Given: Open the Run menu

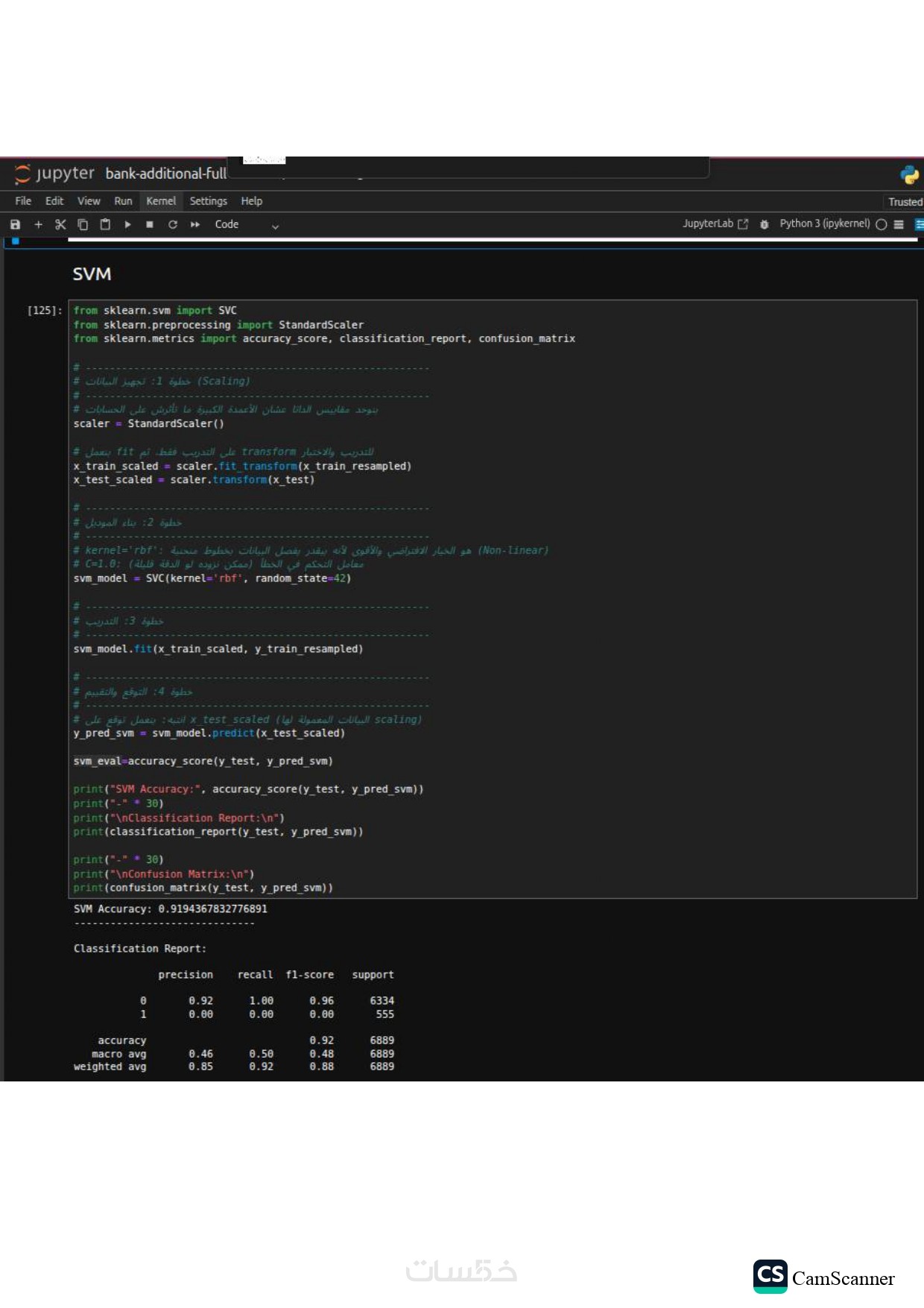Looking at the screenshot, I should click(x=123, y=201).
